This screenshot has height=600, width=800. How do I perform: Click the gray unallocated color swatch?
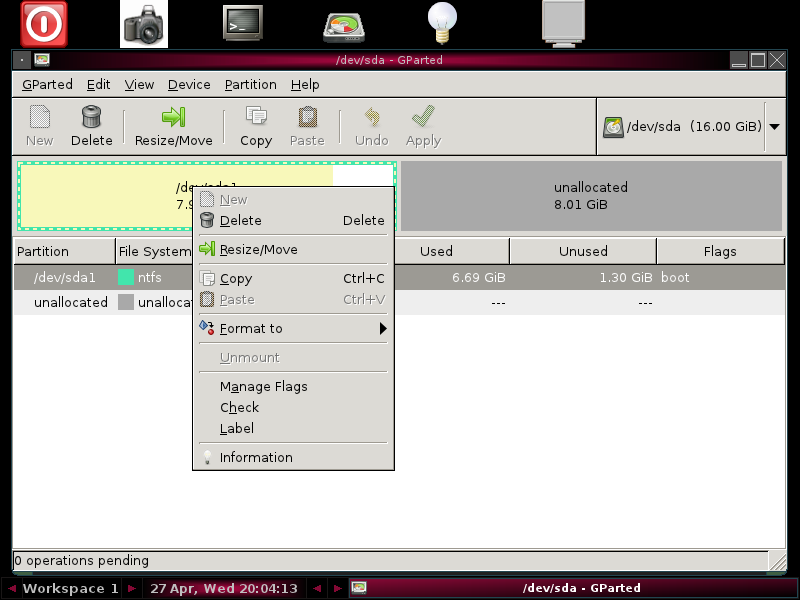coord(126,302)
